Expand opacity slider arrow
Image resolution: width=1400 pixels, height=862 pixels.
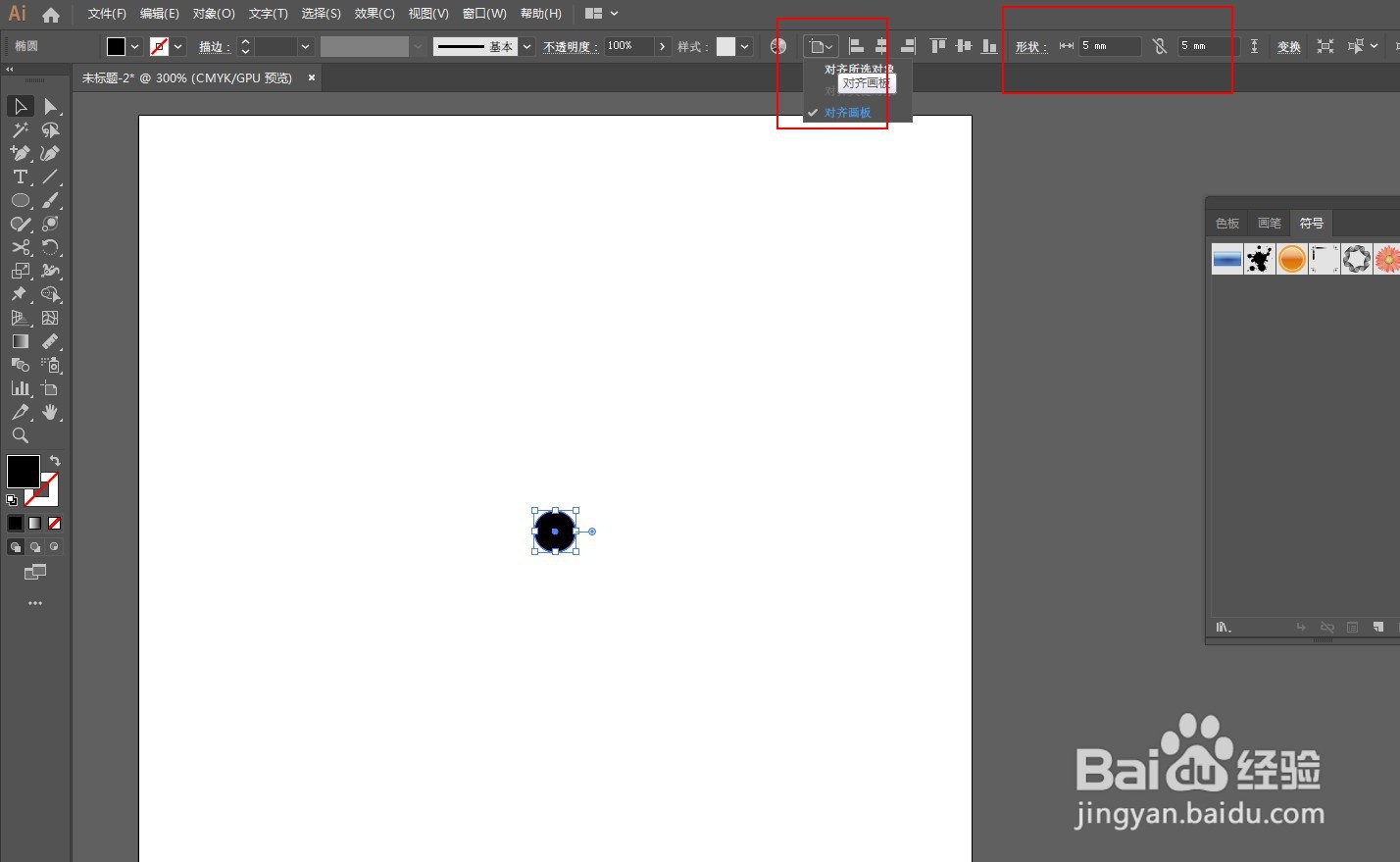click(x=663, y=46)
